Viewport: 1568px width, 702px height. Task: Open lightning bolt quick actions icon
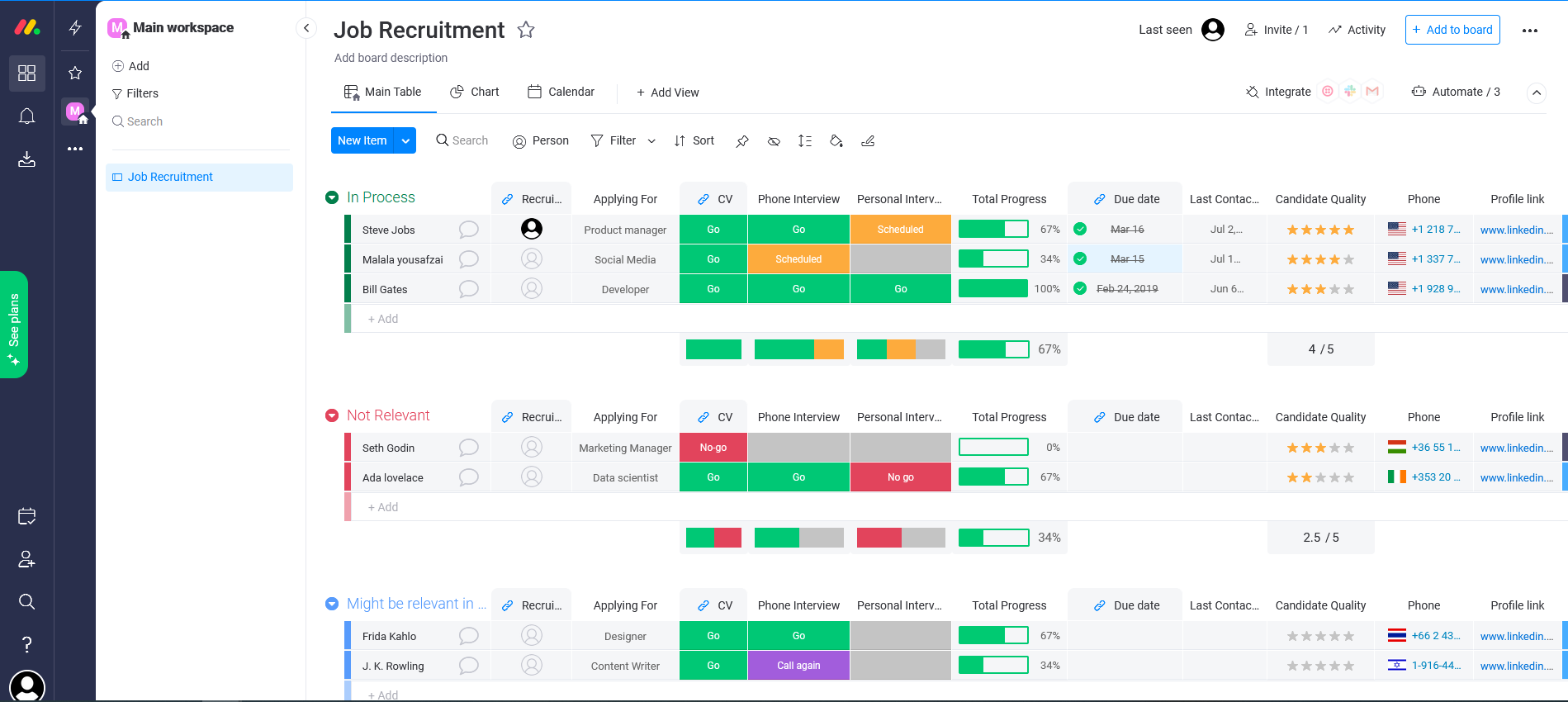coord(75,28)
